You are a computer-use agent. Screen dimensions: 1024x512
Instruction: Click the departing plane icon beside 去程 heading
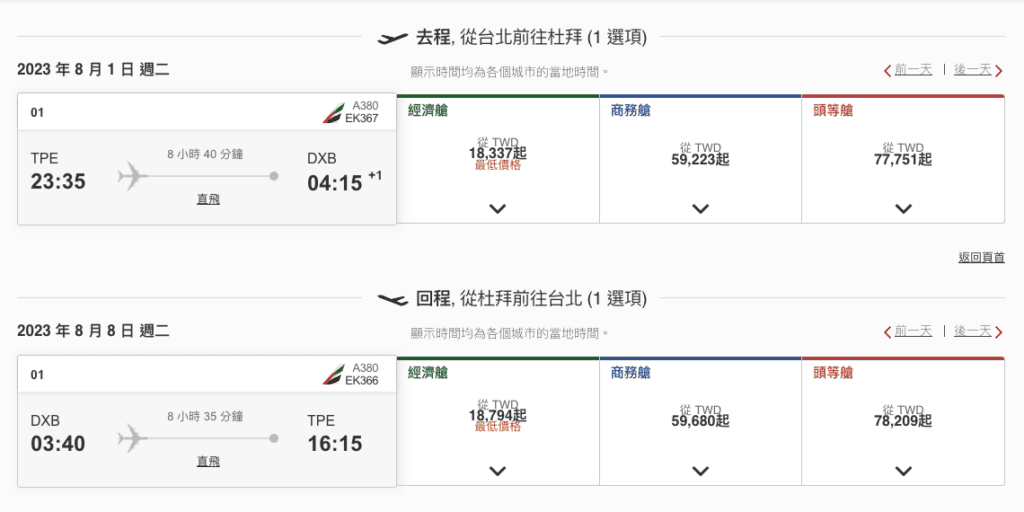pos(393,39)
